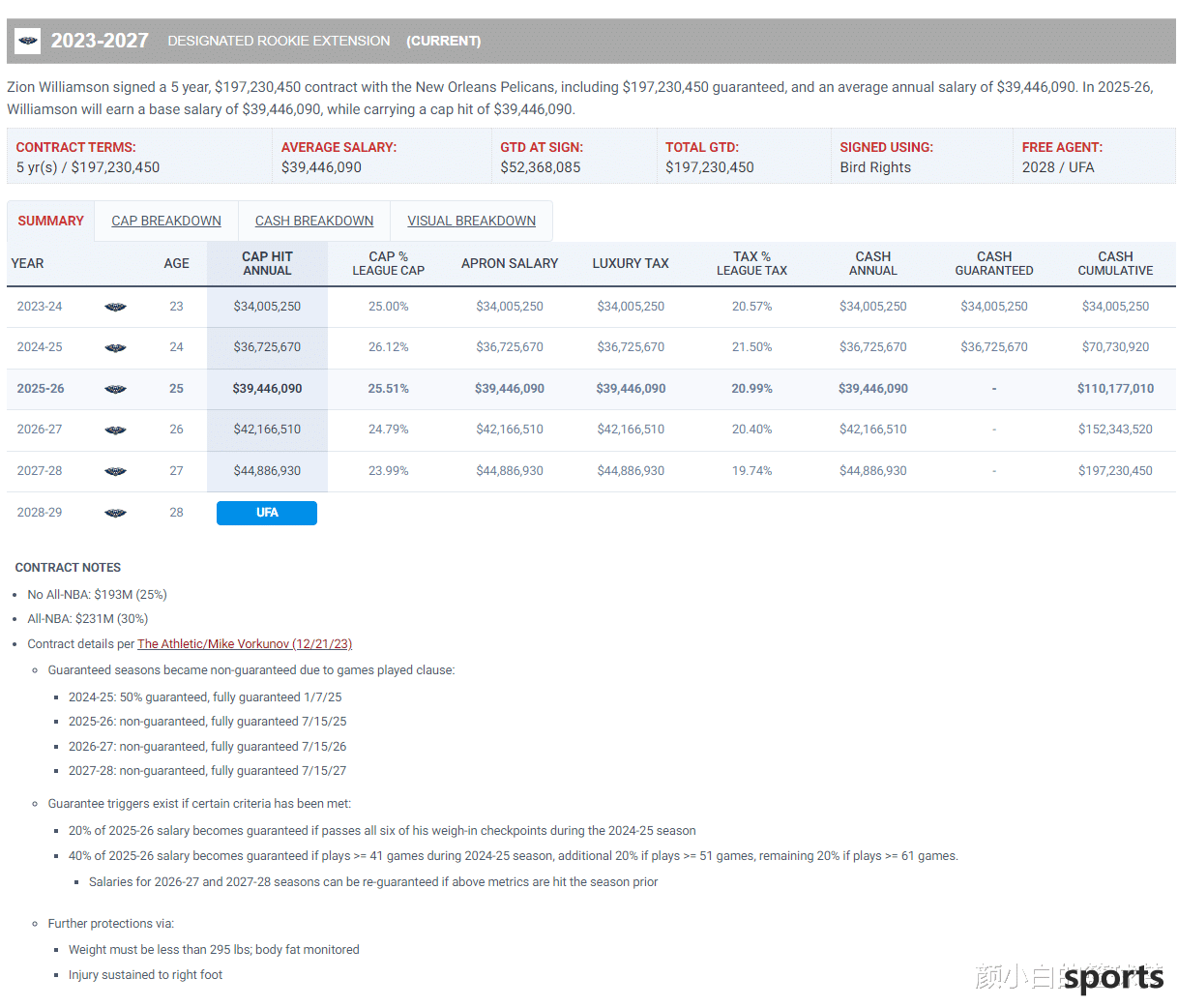The image size is (1178, 1008).
Task: Click the Signed Using value Bird Rights
Action: point(875,167)
